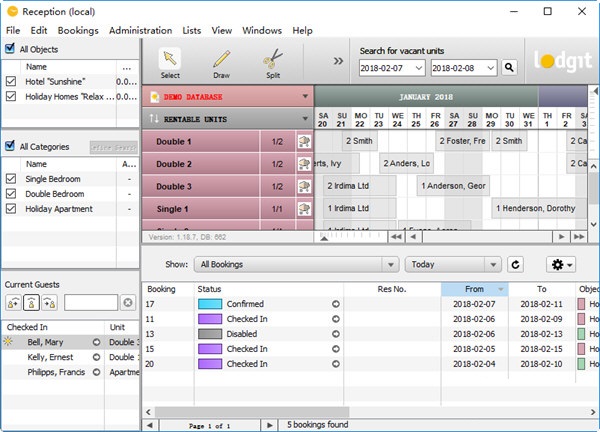Sort bookings by the From column
Screen dimensions: 600x432
[474, 289]
